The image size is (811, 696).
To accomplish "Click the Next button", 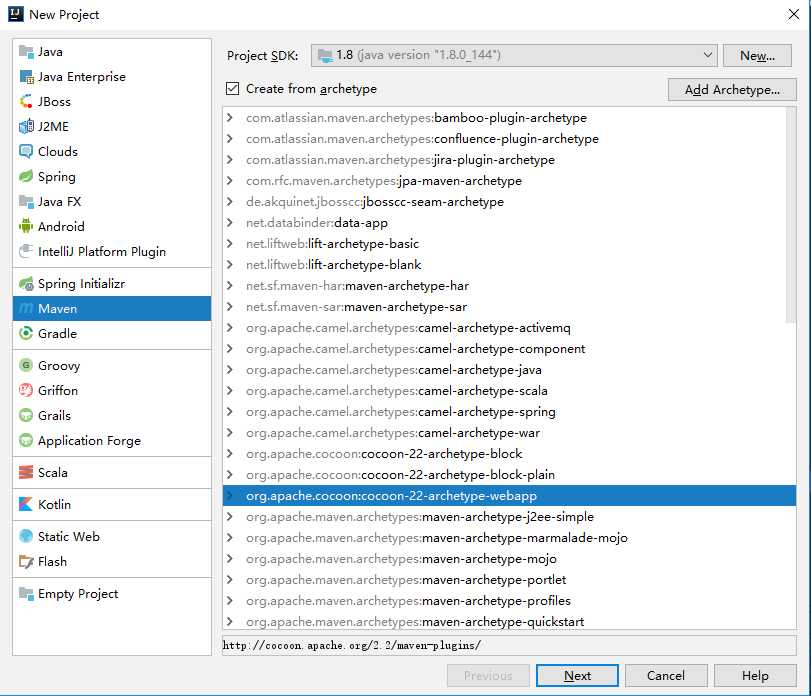I will tap(577, 675).
